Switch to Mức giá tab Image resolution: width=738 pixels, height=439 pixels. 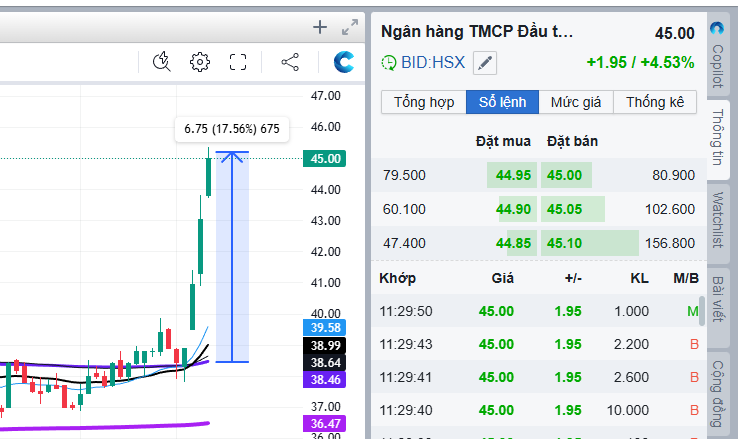[x=576, y=102]
